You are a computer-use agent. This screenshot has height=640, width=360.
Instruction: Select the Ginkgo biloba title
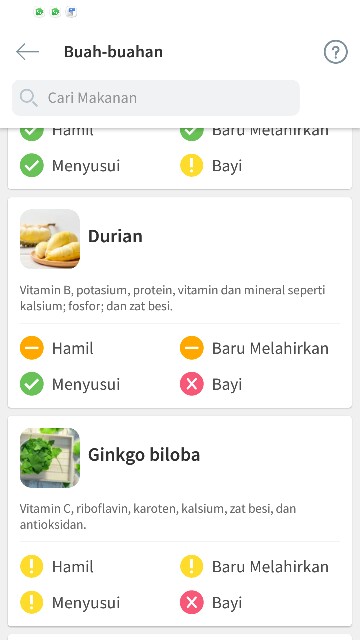tap(144, 455)
